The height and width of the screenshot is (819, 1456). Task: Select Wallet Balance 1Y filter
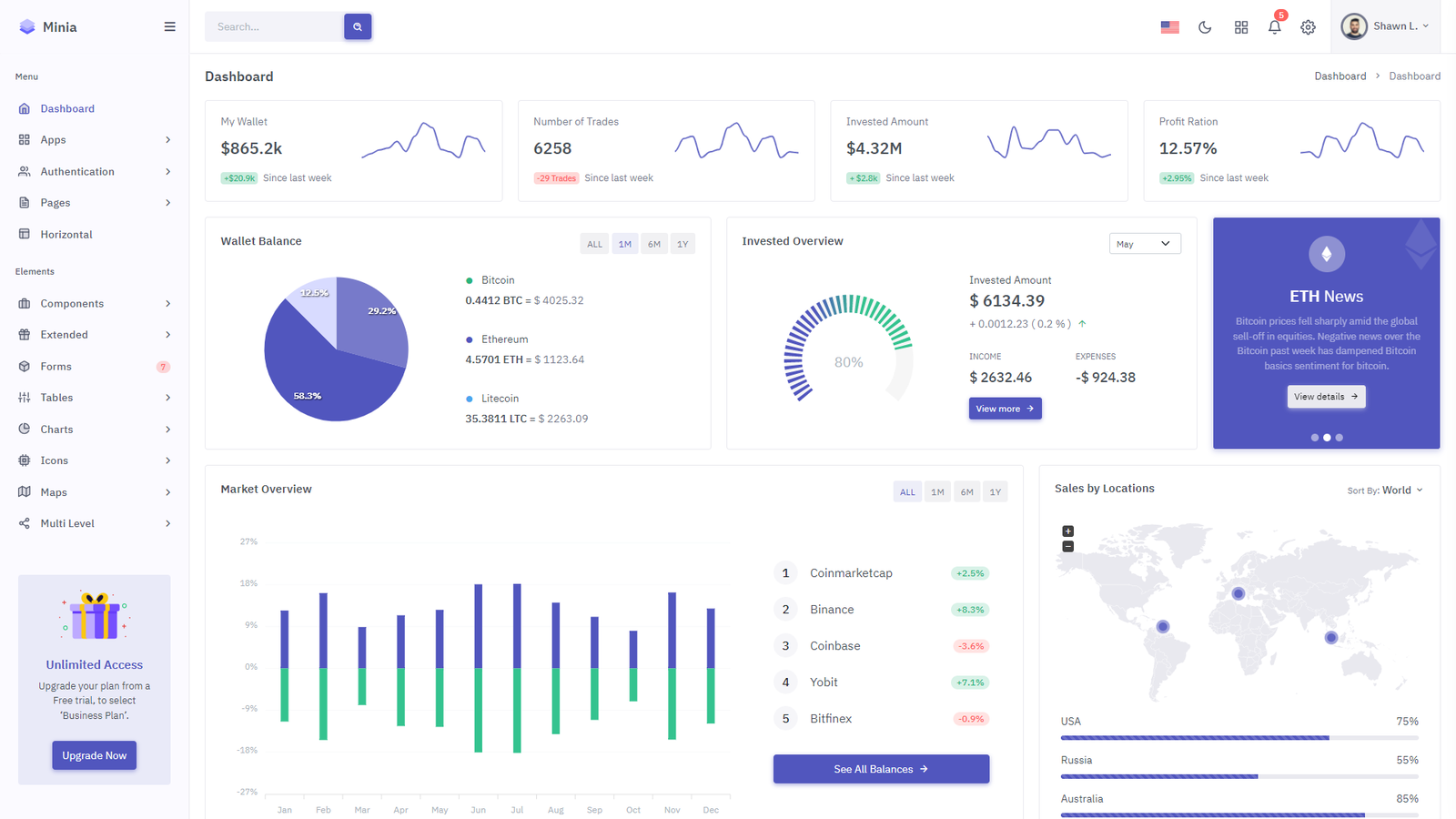[x=682, y=244]
